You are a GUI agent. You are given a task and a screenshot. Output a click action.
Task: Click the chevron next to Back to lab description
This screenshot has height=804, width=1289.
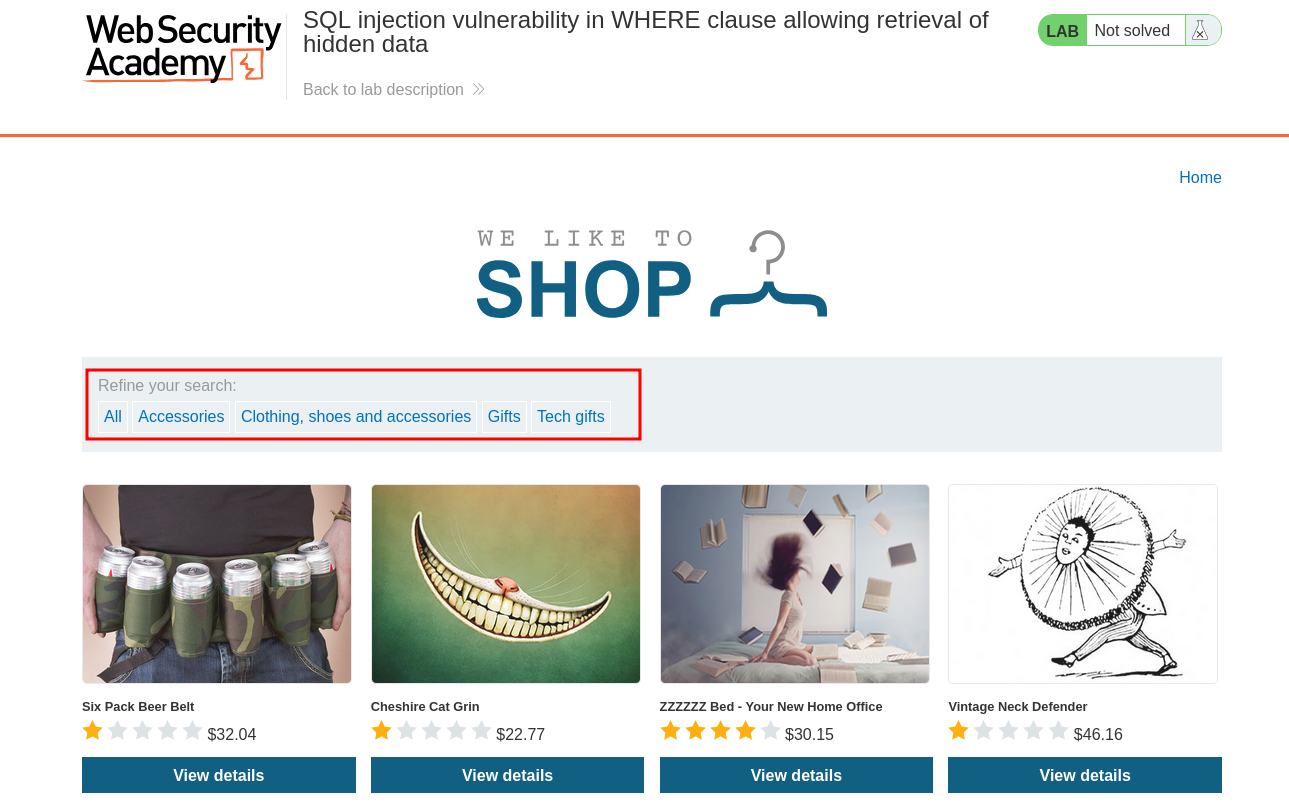coord(479,89)
